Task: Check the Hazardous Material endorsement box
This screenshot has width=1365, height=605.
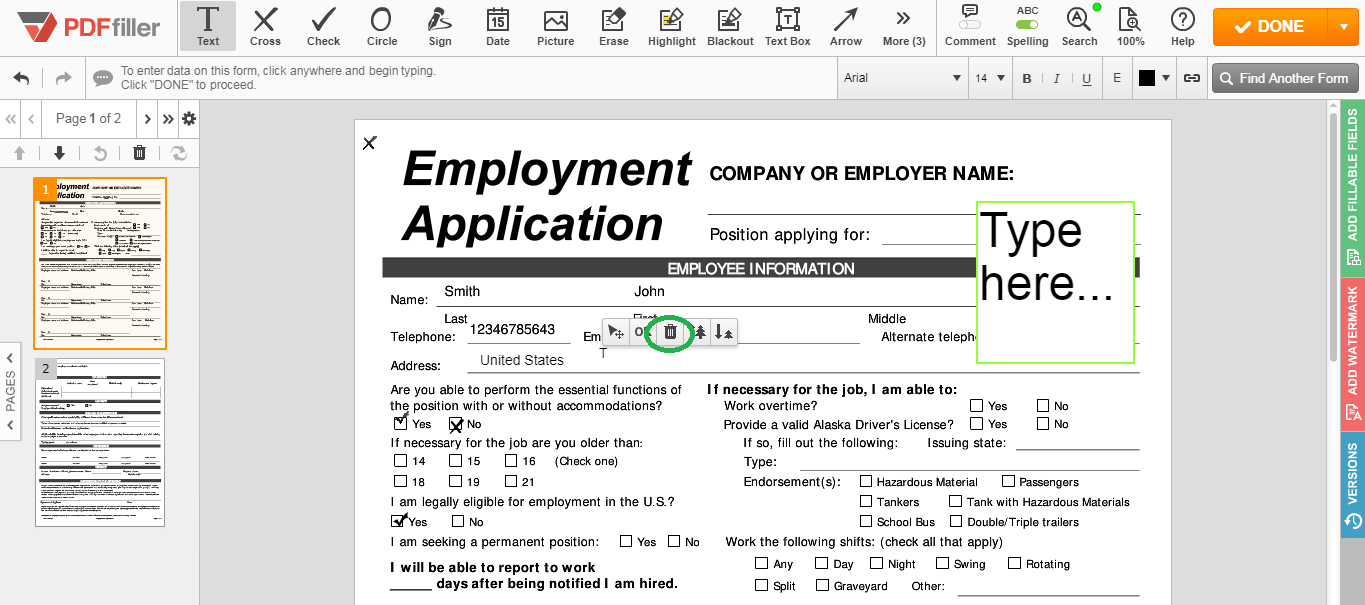Action: click(866, 482)
